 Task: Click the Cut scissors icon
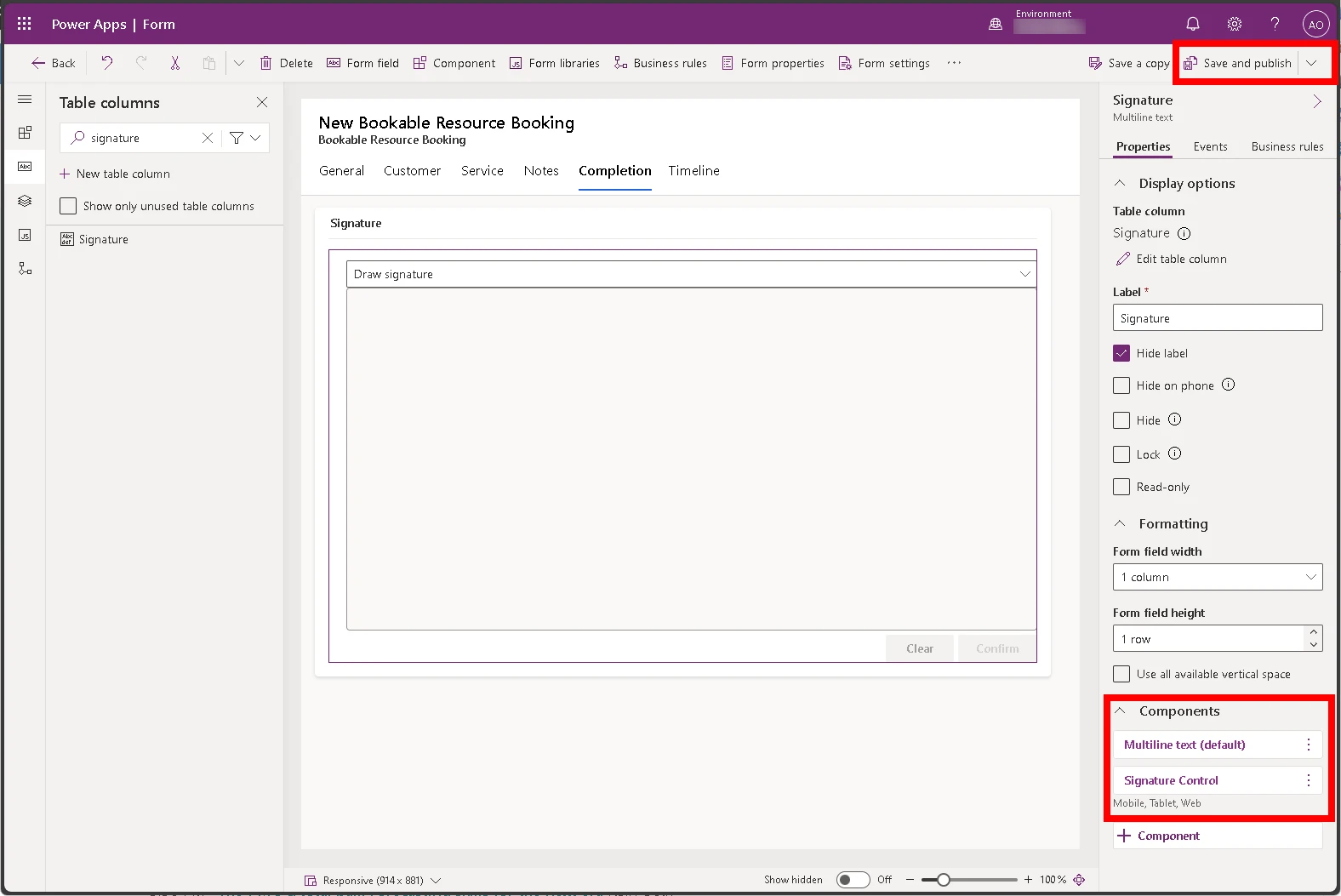tap(174, 62)
